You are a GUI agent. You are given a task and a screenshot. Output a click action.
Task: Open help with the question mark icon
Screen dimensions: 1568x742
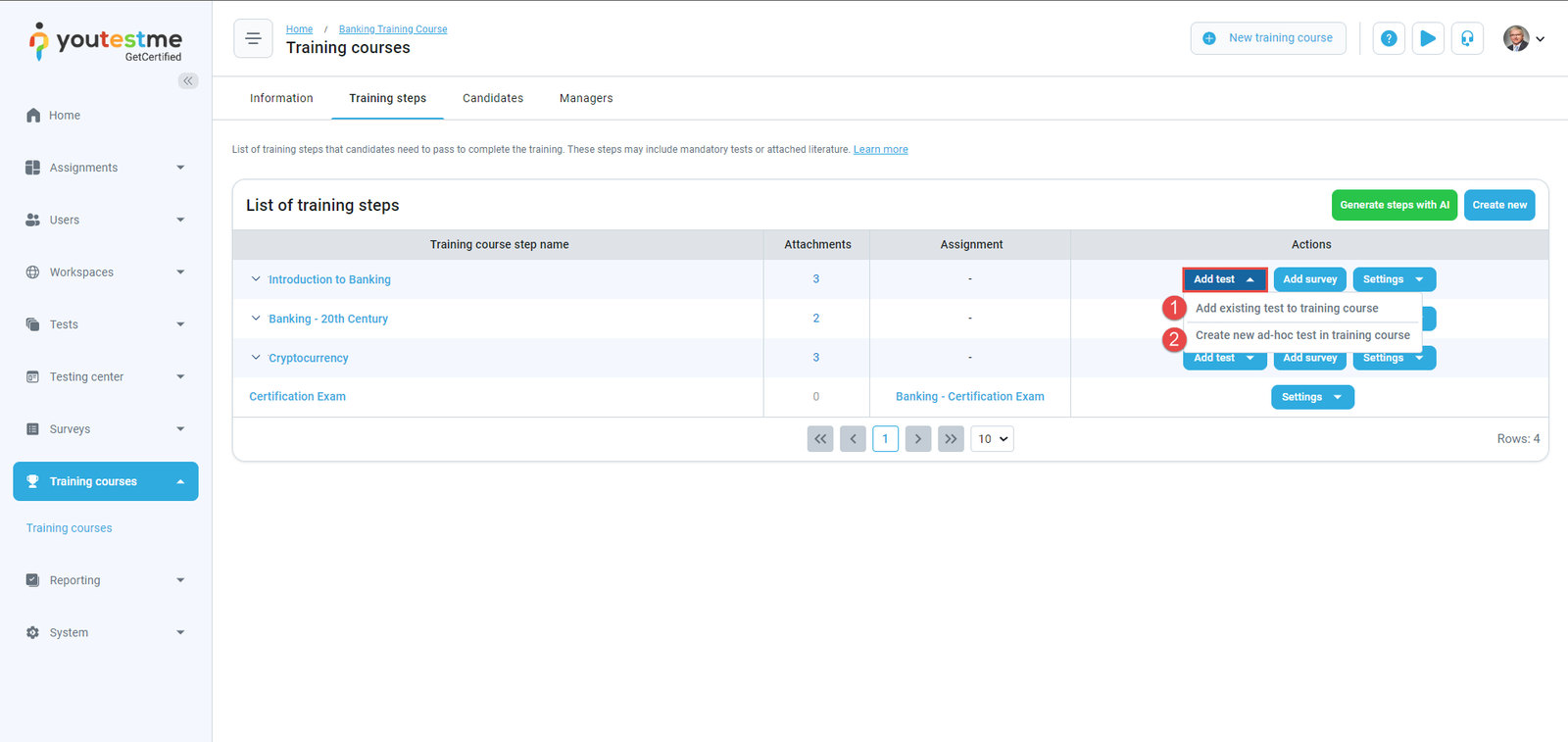[x=1389, y=38]
